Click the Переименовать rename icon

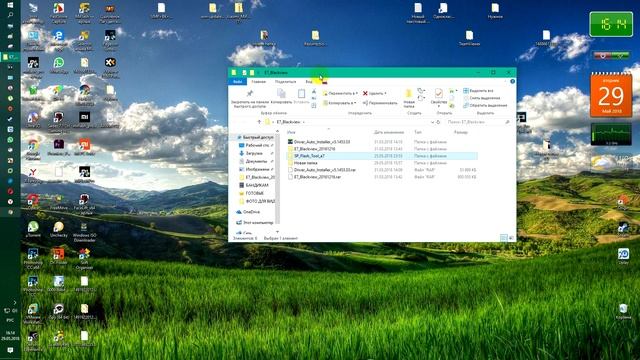[x=365, y=103]
